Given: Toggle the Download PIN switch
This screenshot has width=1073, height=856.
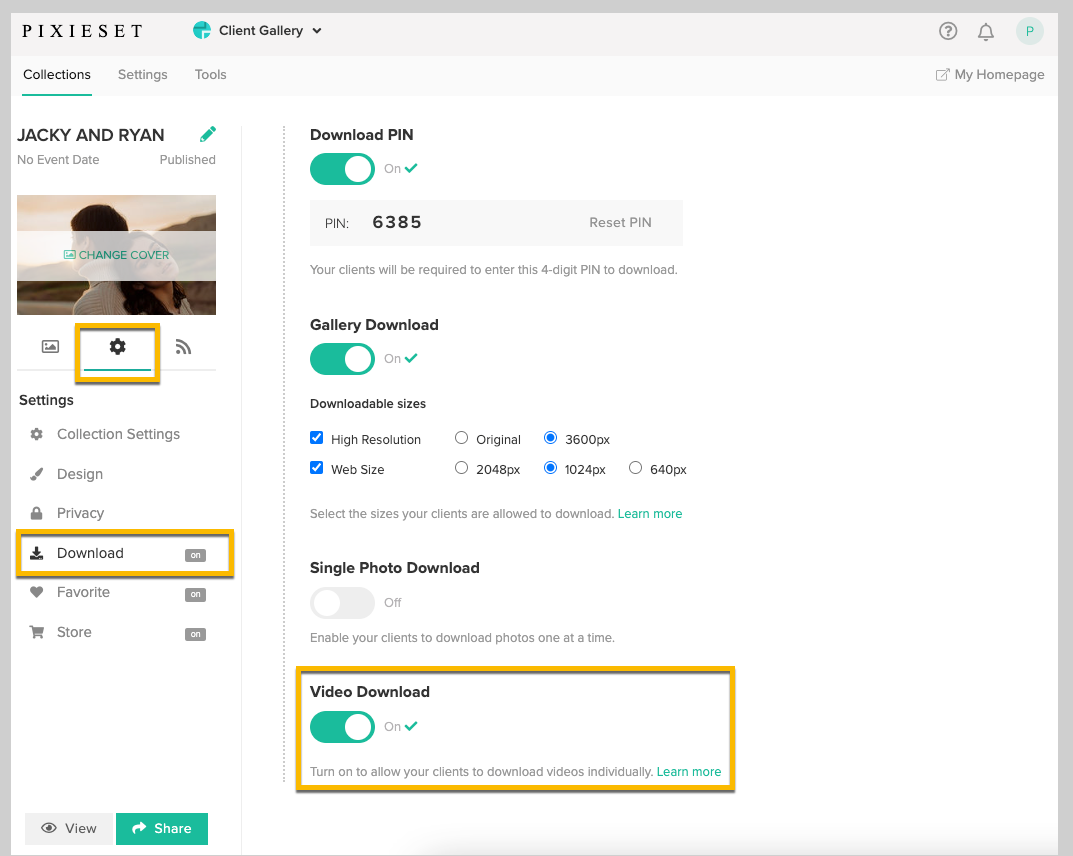Looking at the screenshot, I should tap(342, 168).
